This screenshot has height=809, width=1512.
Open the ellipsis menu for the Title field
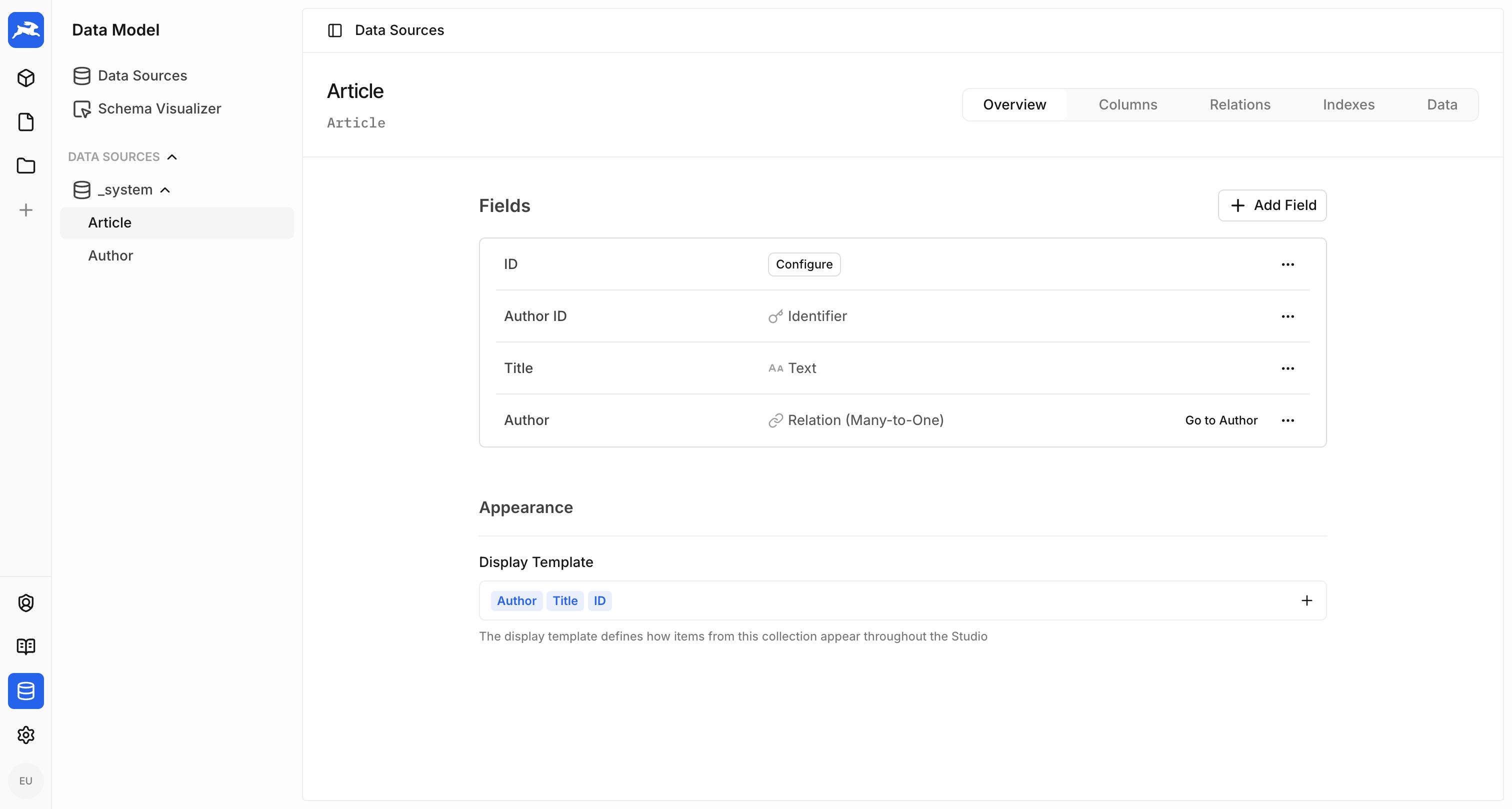click(x=1288, y=368)
